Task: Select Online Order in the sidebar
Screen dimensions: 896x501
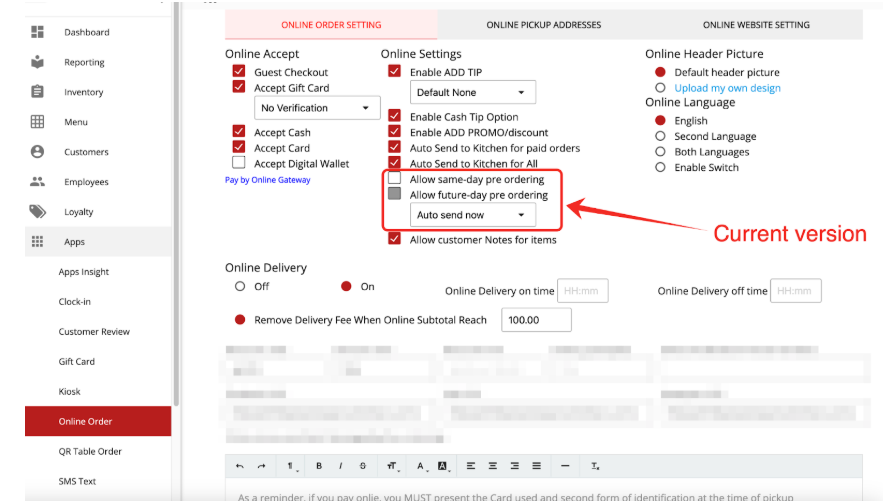Action: (x=98, y=421)
